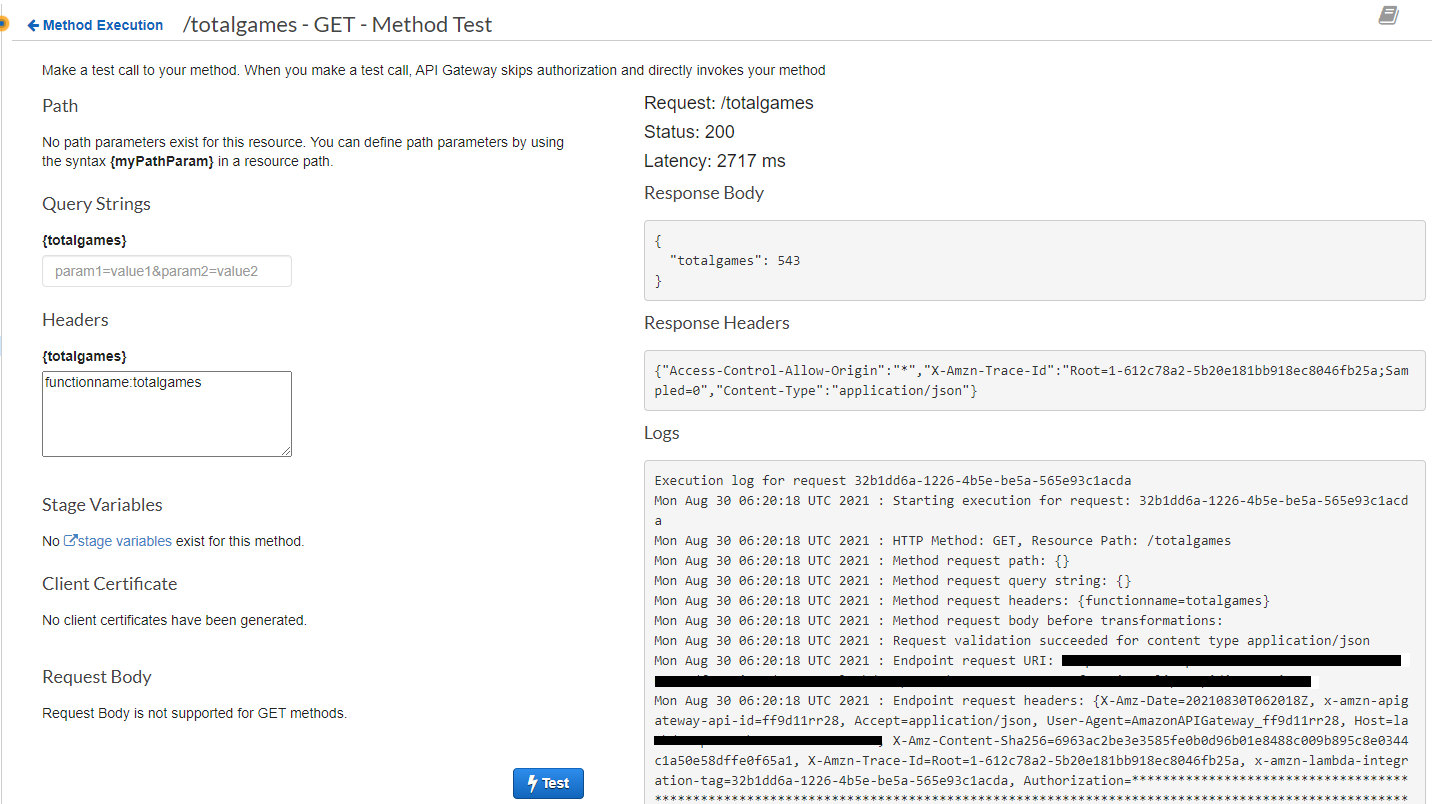Click the 'Status: 200' text
The image size is (1432, 804).
click(x=689, y=132)
